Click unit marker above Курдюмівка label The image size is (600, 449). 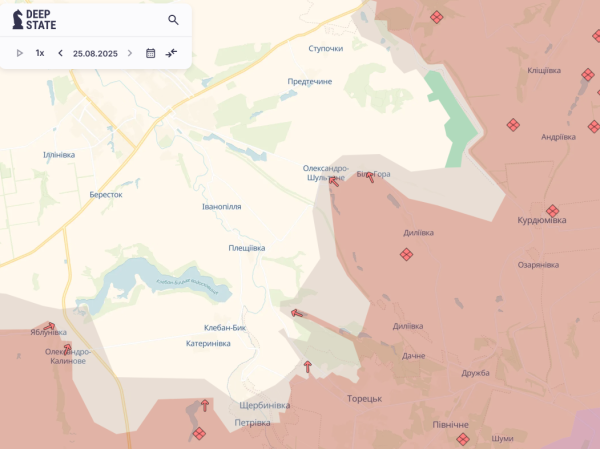point(553,211)
